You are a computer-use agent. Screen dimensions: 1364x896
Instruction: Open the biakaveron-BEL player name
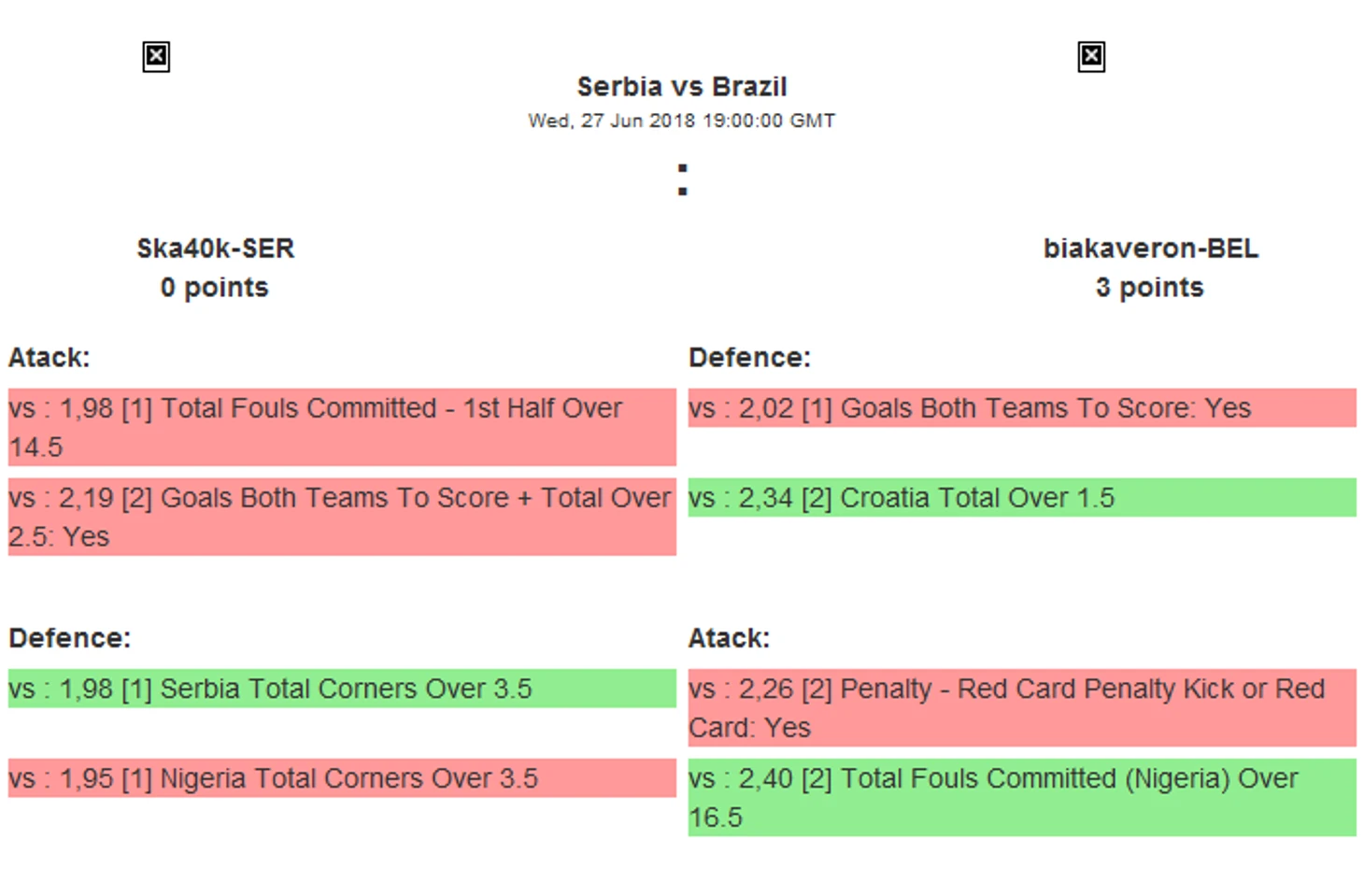click(1150, 249)
